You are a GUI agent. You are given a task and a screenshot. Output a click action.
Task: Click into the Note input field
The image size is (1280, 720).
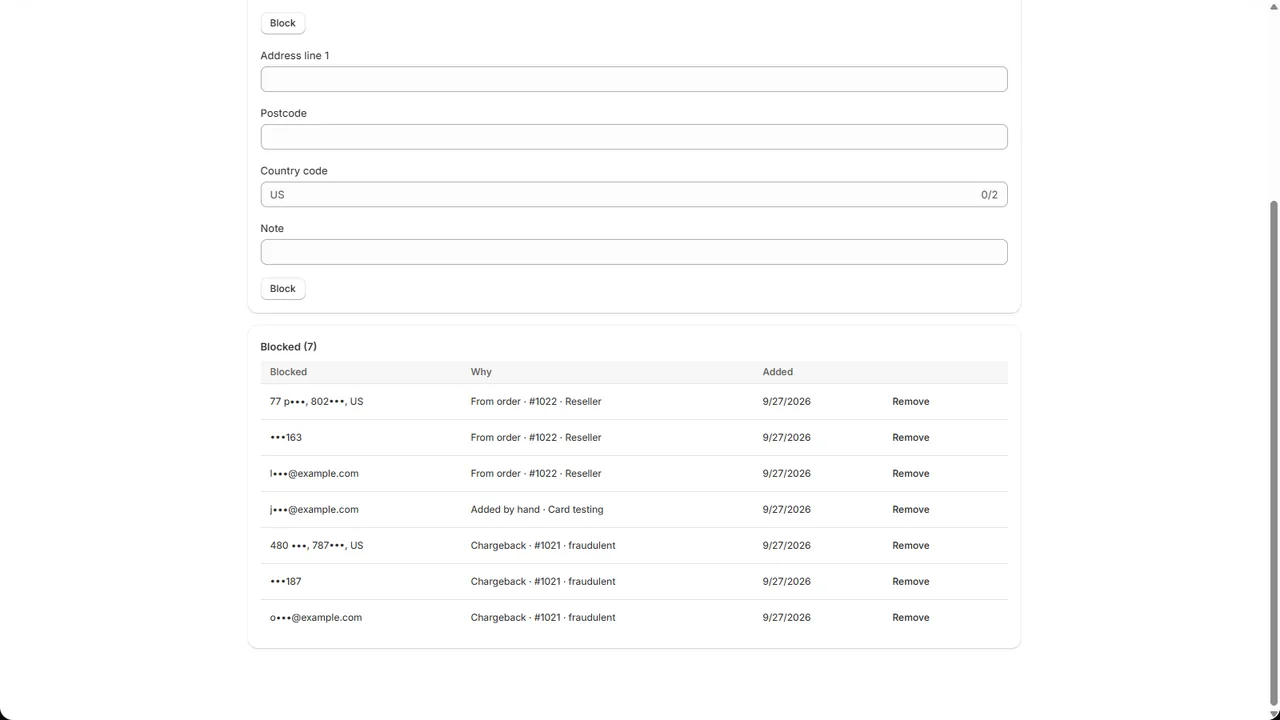(633, 252)
